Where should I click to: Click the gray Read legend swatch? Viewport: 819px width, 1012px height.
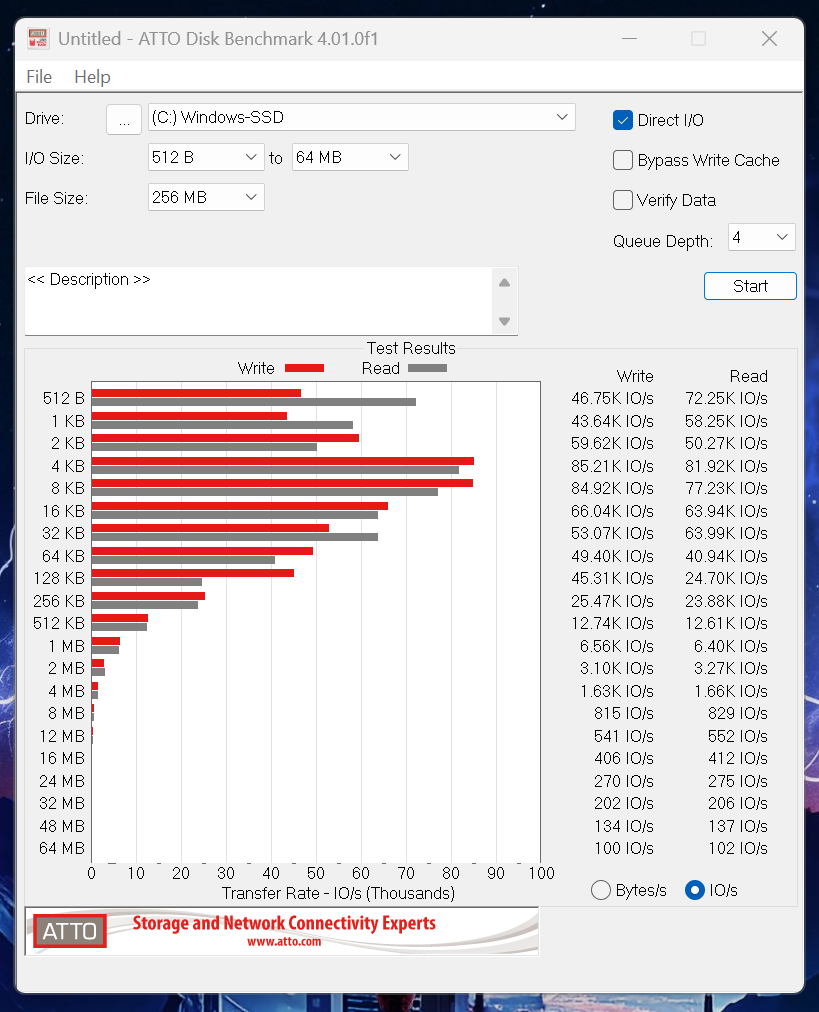pyautogui.click(x=427, y=368)
